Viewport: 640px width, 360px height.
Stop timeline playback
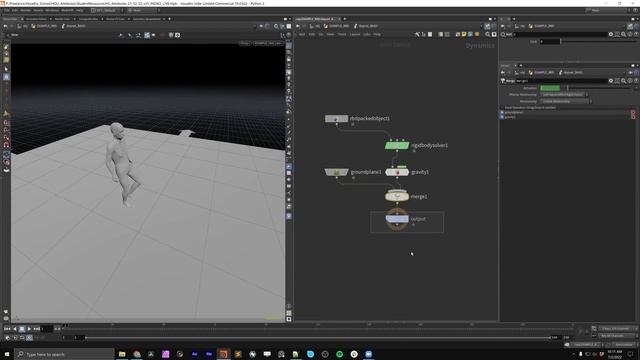[x=22, y=329]
